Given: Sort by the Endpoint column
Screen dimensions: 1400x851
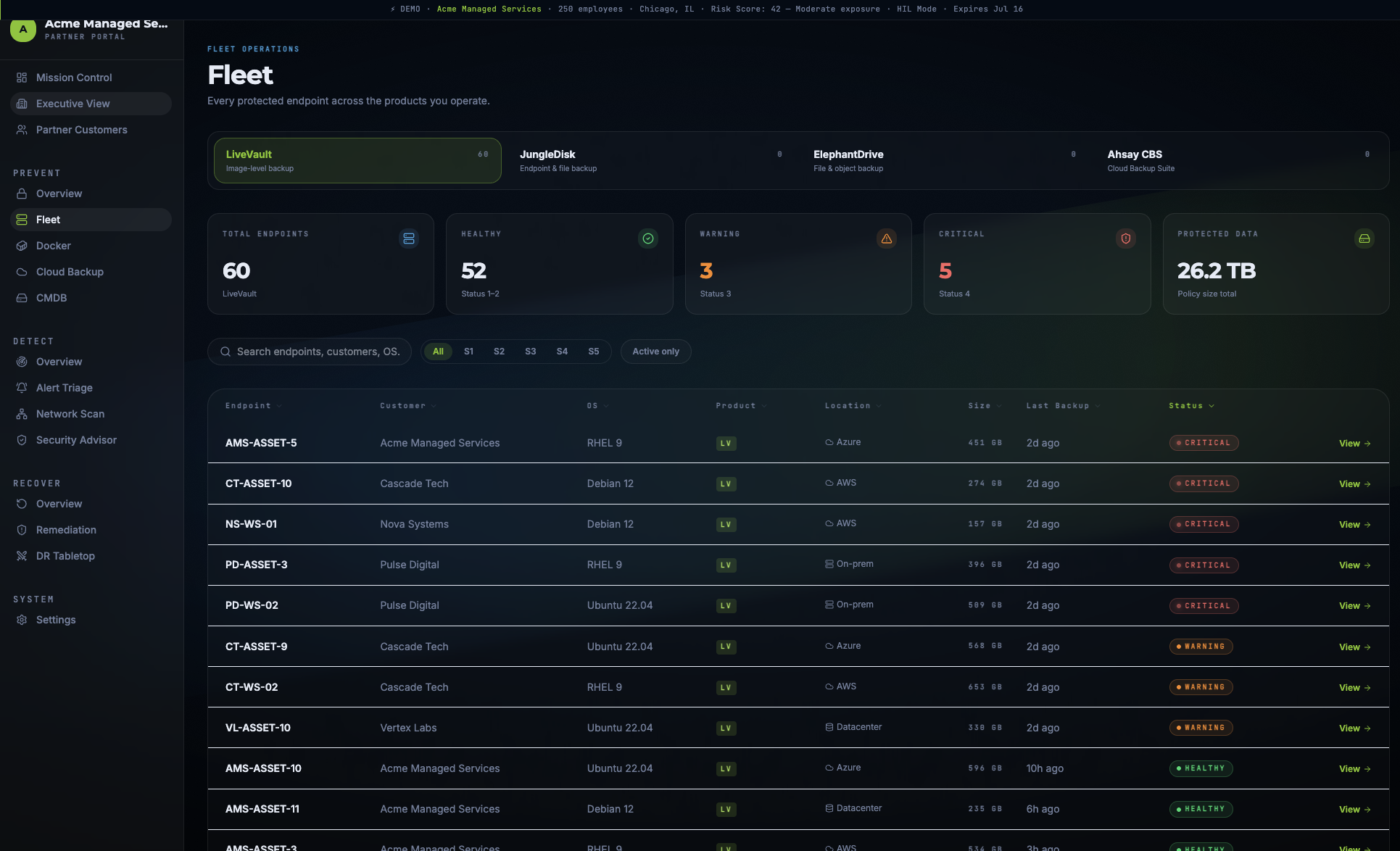Looking at the screenshot, I should click(253, 406).
